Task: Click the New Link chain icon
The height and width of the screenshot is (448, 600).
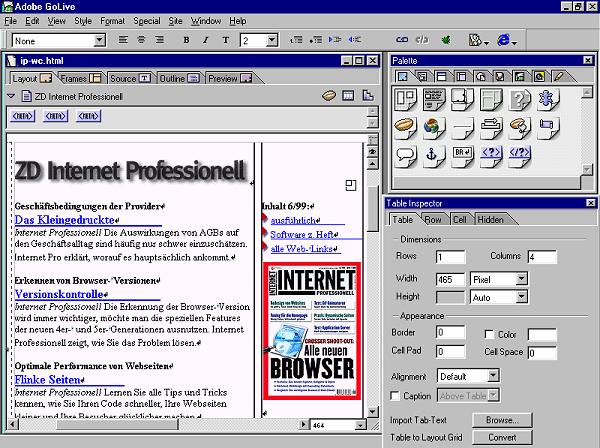Action: click(x=402, y=40)
